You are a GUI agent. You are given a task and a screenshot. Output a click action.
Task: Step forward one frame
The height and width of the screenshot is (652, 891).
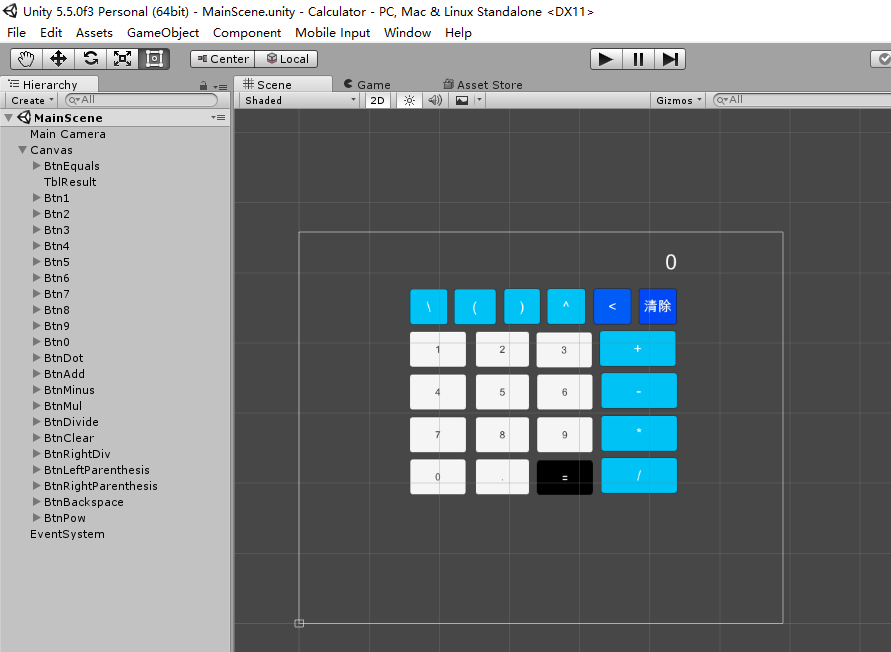coord(670,59)
